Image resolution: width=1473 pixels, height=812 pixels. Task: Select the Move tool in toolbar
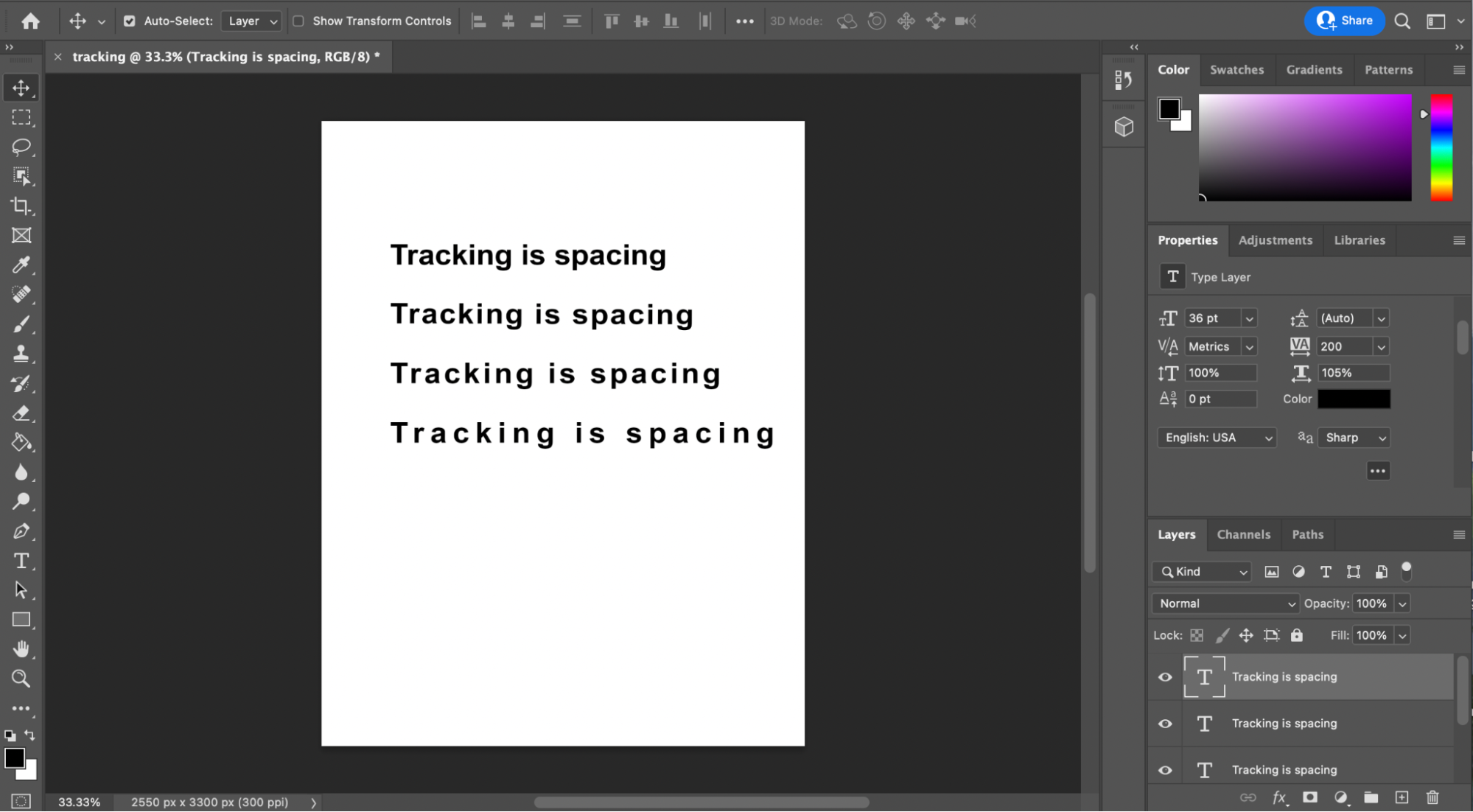click(x=22, y=88)
